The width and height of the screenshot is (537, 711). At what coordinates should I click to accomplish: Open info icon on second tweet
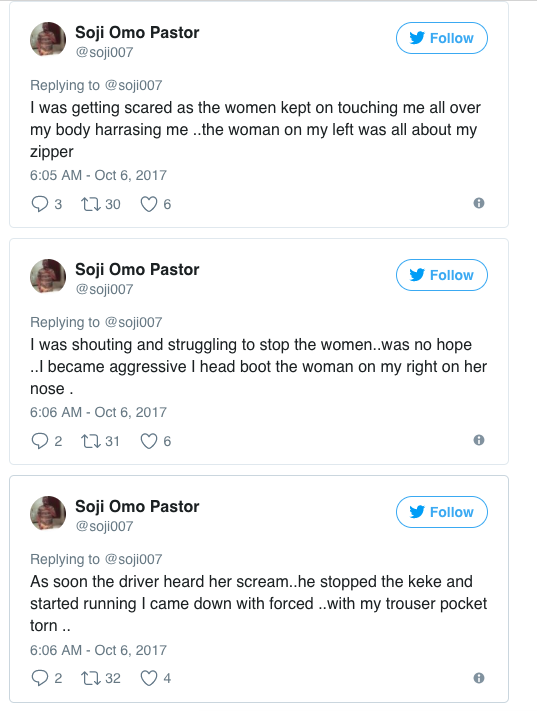(479, 440)
